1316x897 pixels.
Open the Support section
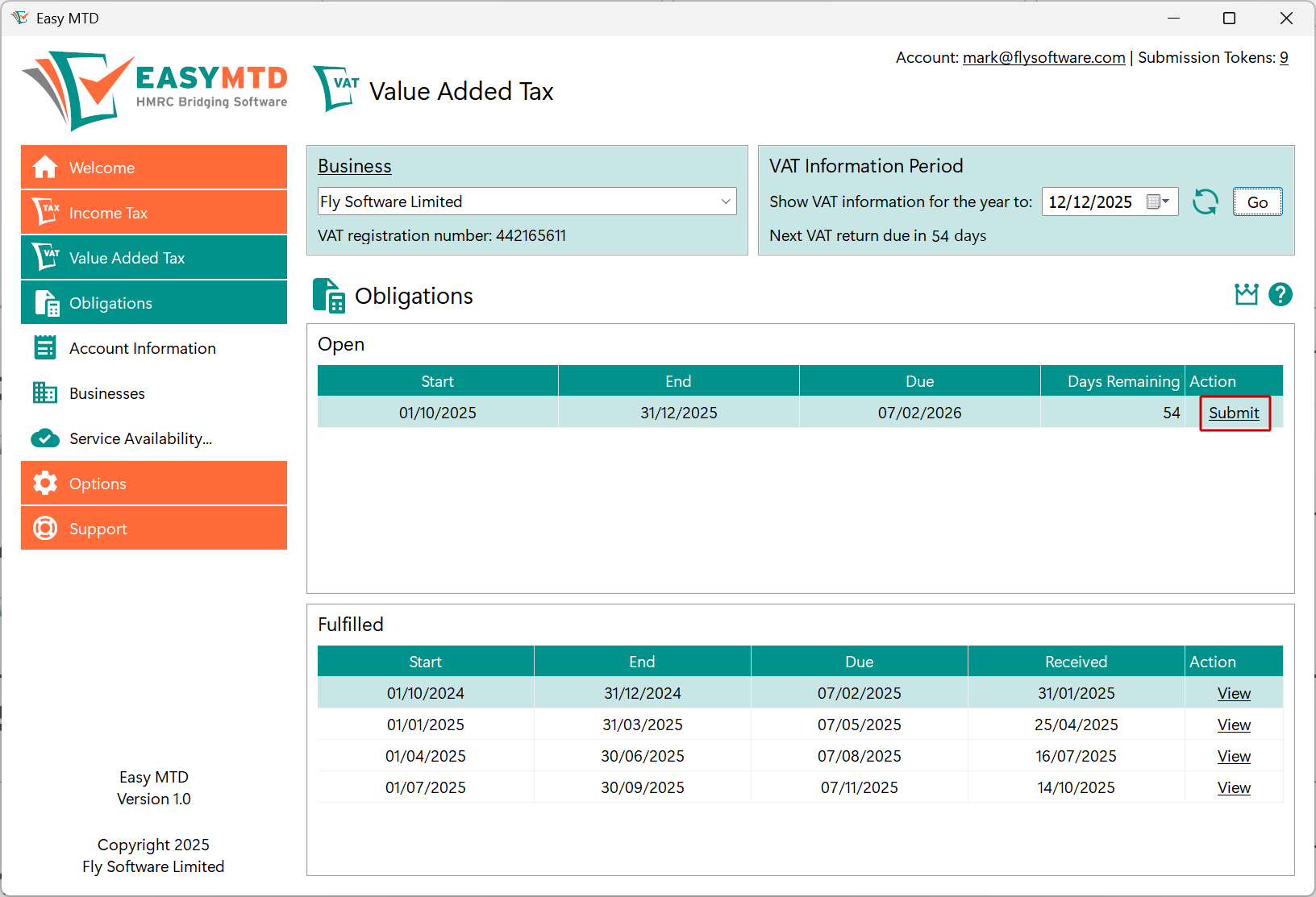(x=98, y=528)
